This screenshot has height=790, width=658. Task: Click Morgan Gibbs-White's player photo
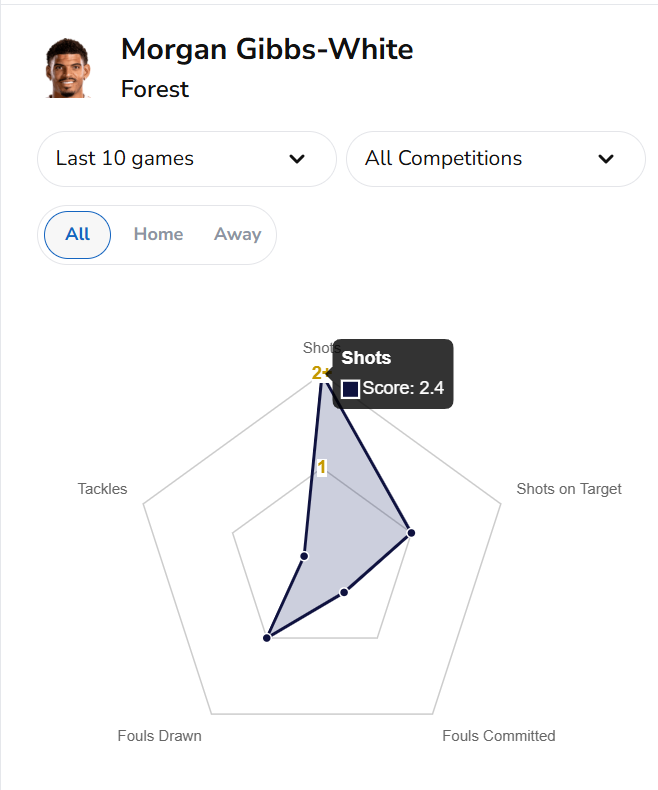coord(67,68)
